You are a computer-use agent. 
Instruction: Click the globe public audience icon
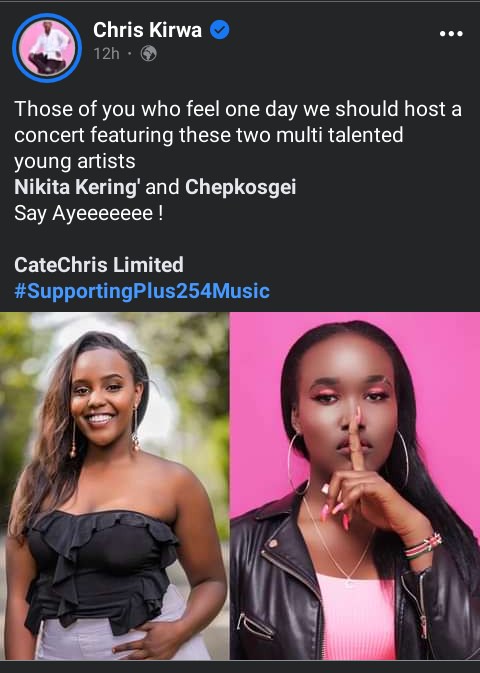pyautogui.click(x=149, y=54)
